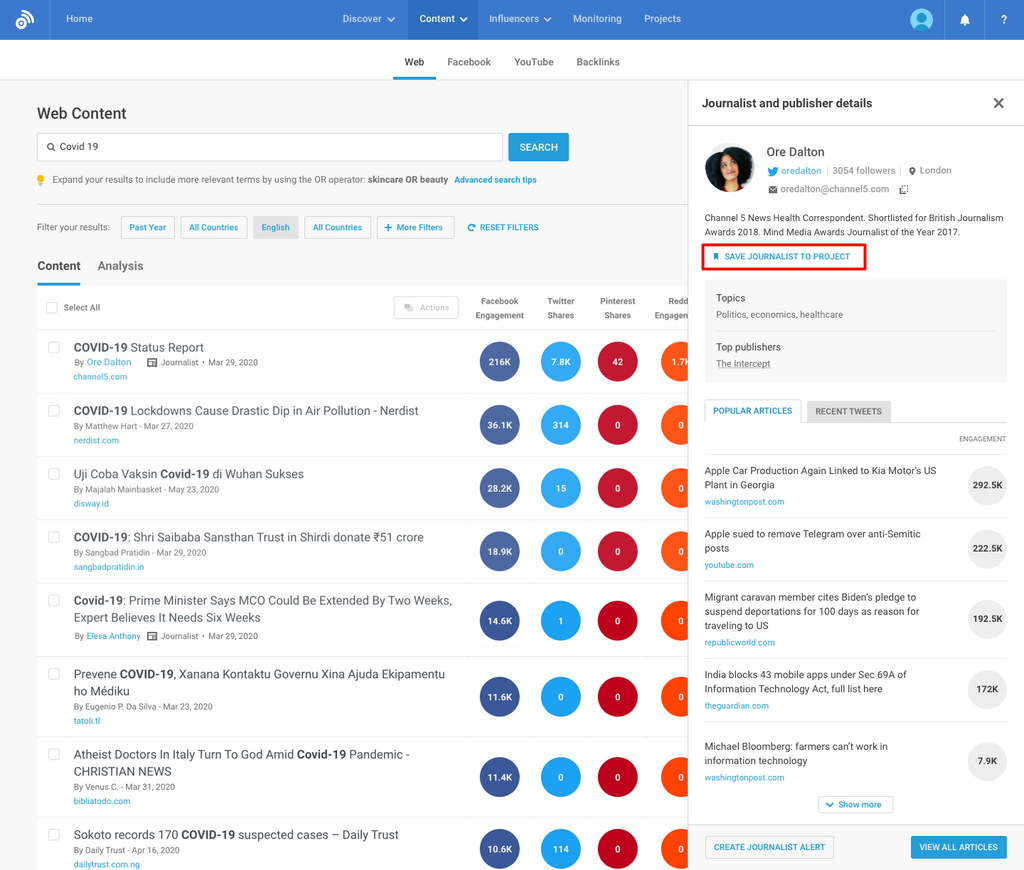This screenshot has height=870, width=1024.
Task: Close the journalist details panel
Action: 998,103
